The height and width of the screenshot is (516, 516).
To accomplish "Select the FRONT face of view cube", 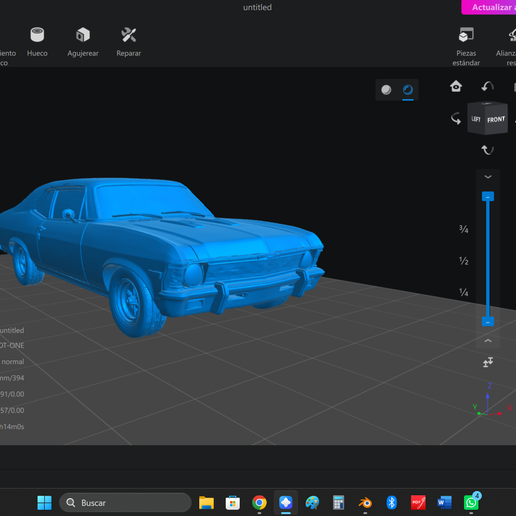I will [496, 120].
